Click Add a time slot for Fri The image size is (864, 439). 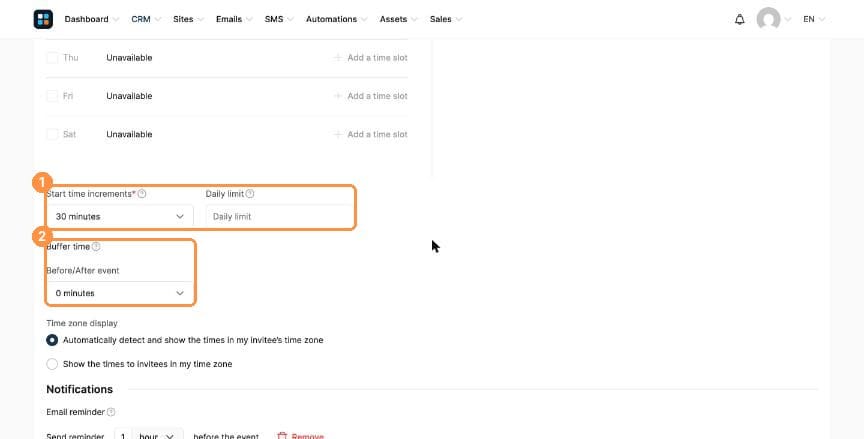377,96
